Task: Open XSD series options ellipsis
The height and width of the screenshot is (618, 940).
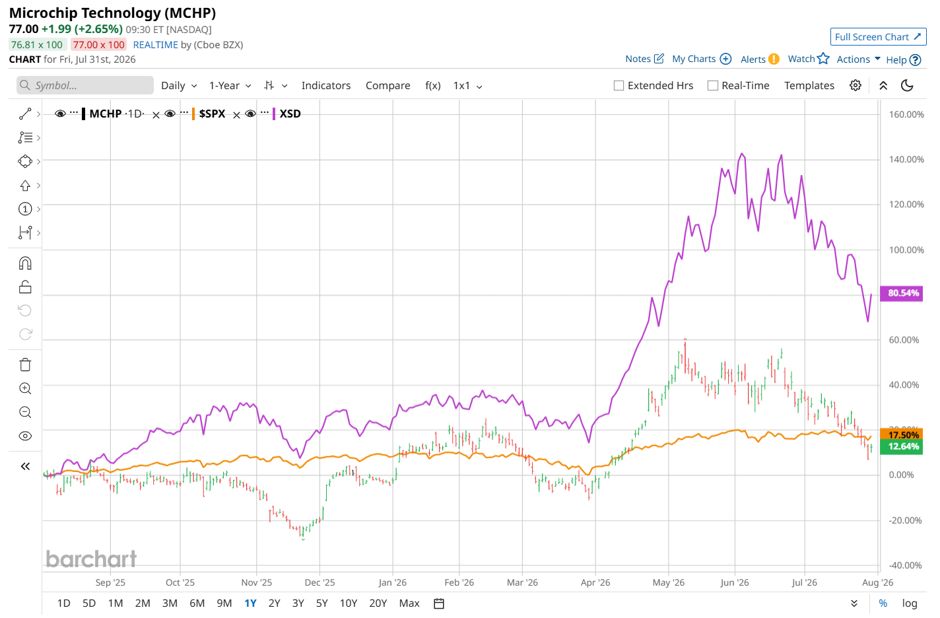Action: coord(264,113)
